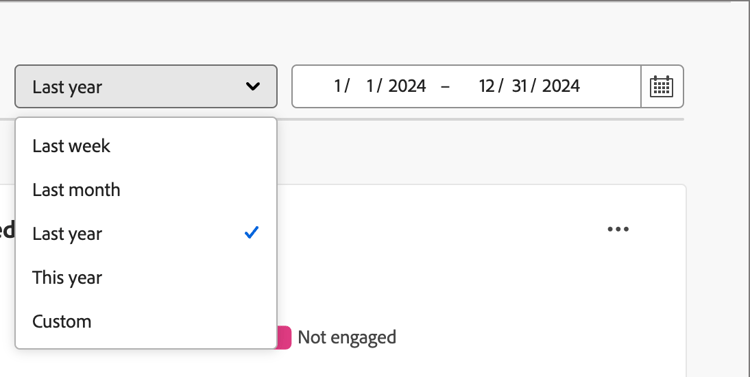Collapse the date preset dropdown chevron
Image resolution: width=750 pixels, height=377 pixels.
[x=253, y=87]
